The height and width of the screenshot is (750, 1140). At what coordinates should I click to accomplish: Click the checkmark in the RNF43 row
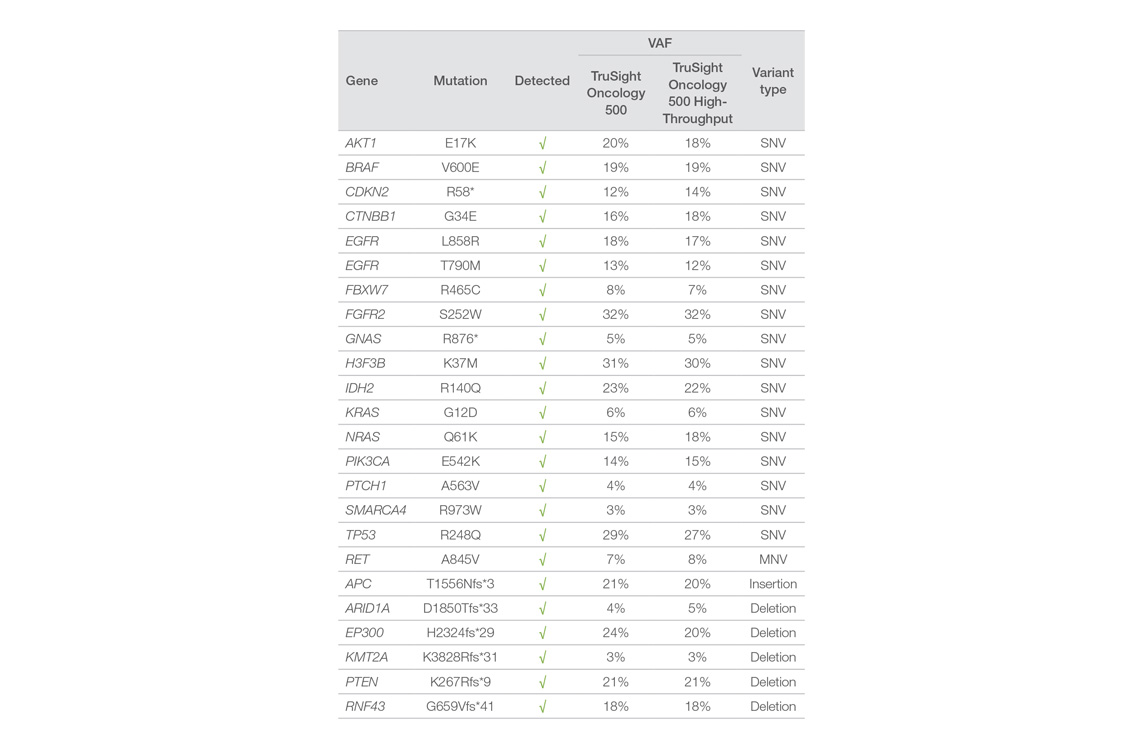point(542,707)
